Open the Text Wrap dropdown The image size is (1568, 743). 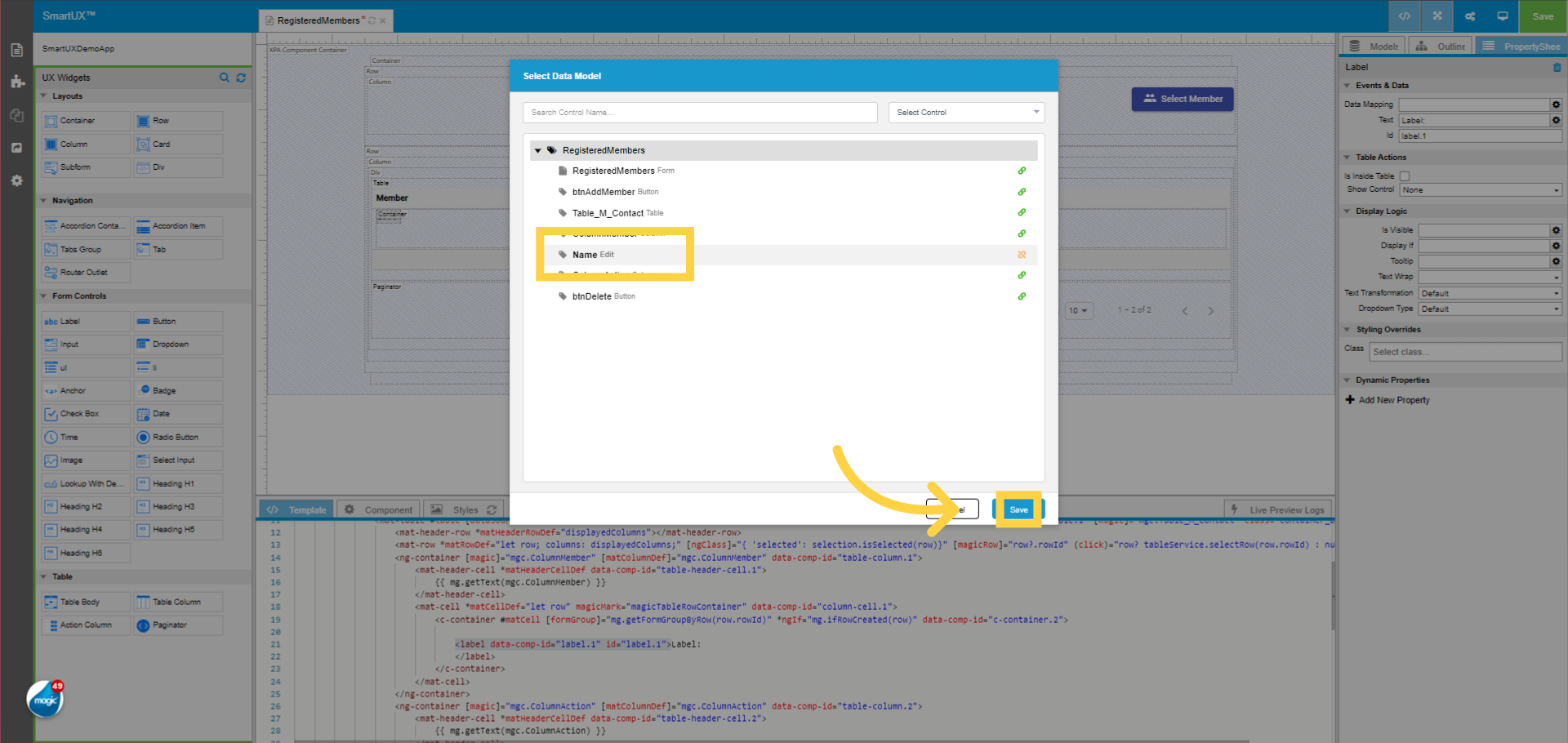pos(1490,278)
